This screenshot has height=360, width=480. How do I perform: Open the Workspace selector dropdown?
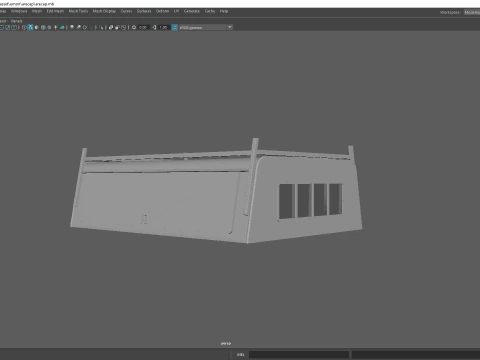click(x=472, y=12)
